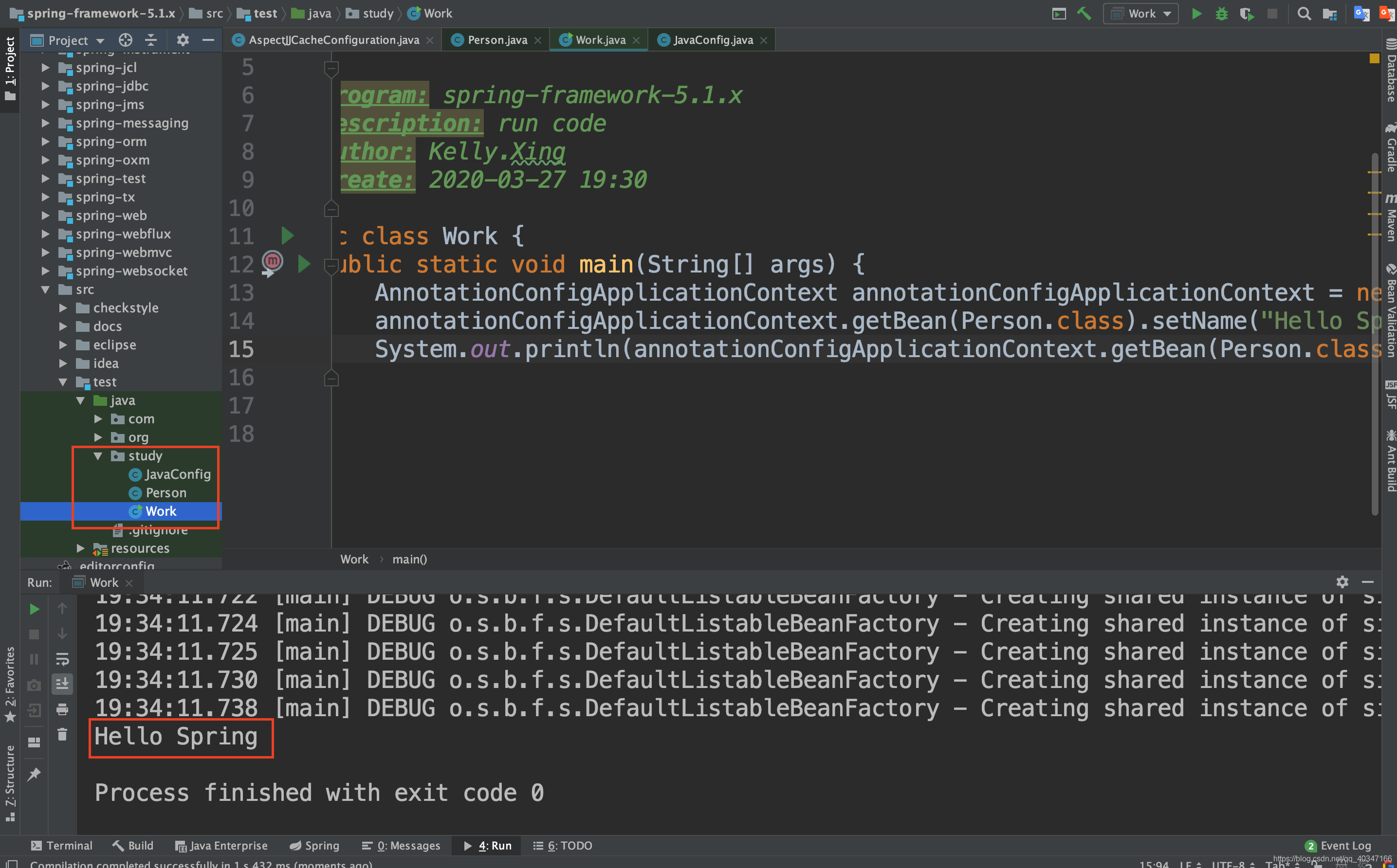The image size is (1397, 868).
Task: Click main() in the editor breadcrumb
Action: [409, 559]
